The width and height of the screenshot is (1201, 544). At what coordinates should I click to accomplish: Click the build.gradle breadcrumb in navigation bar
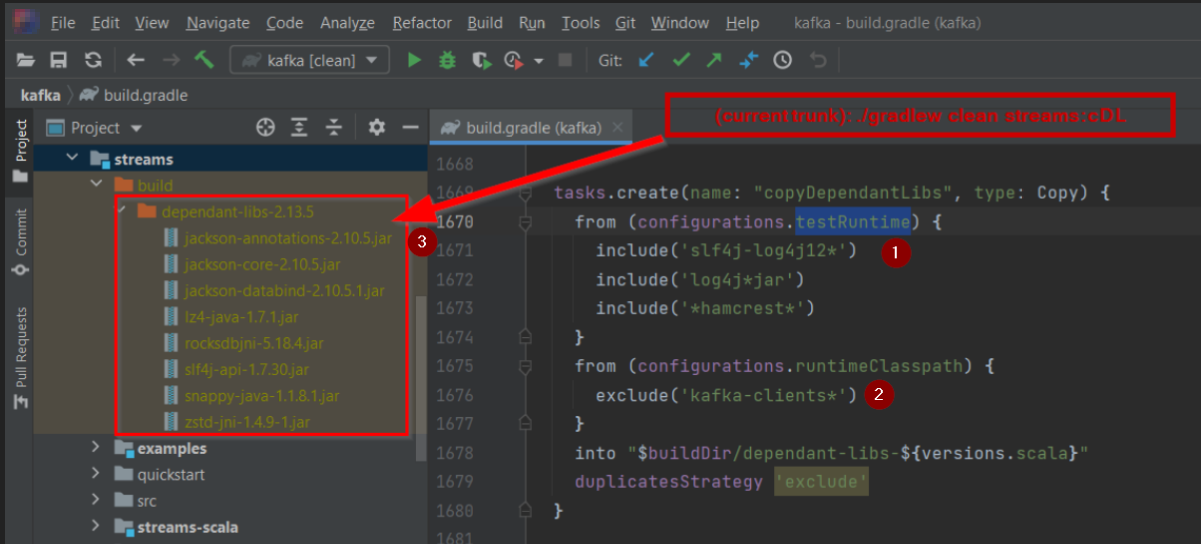coord(134,95)
